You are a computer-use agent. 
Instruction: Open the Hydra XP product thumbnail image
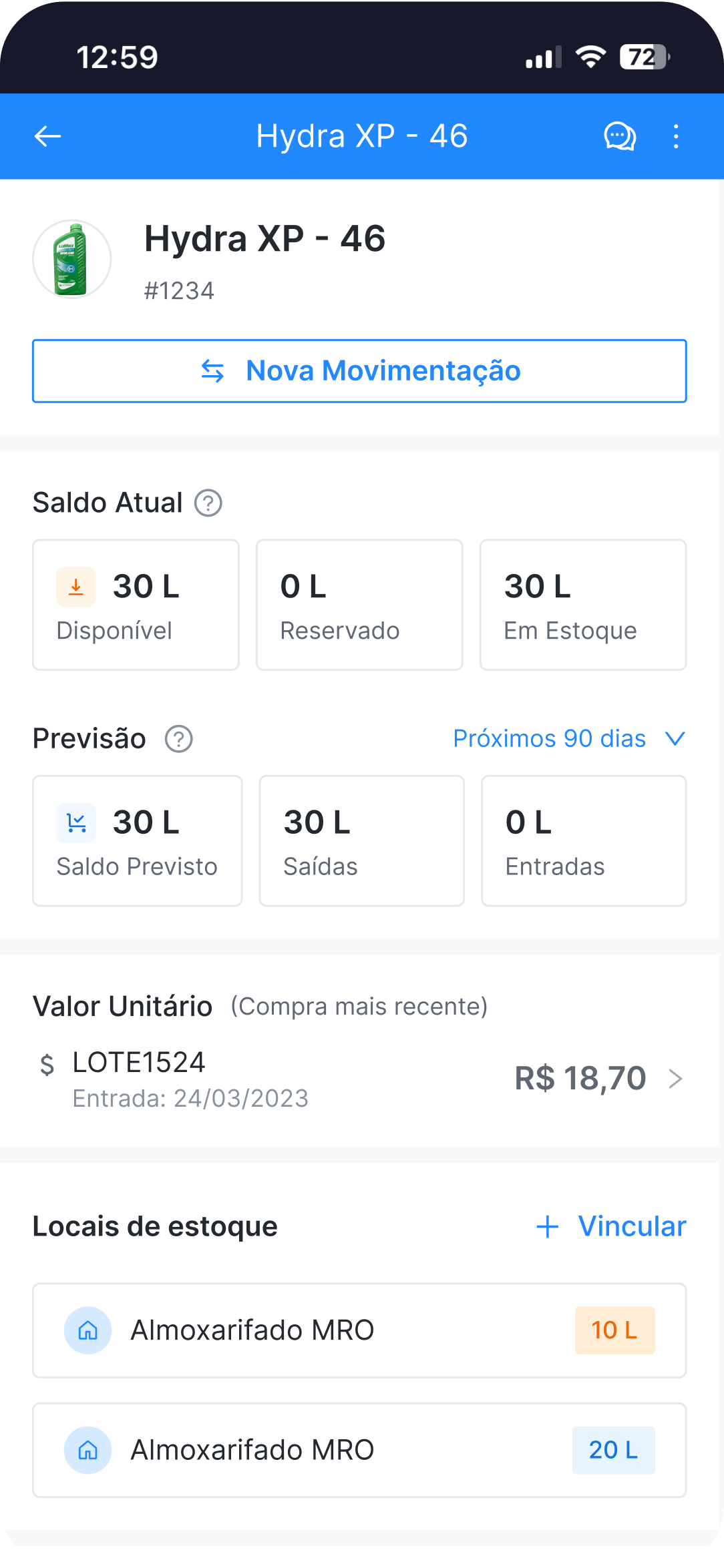click(72, 259)
